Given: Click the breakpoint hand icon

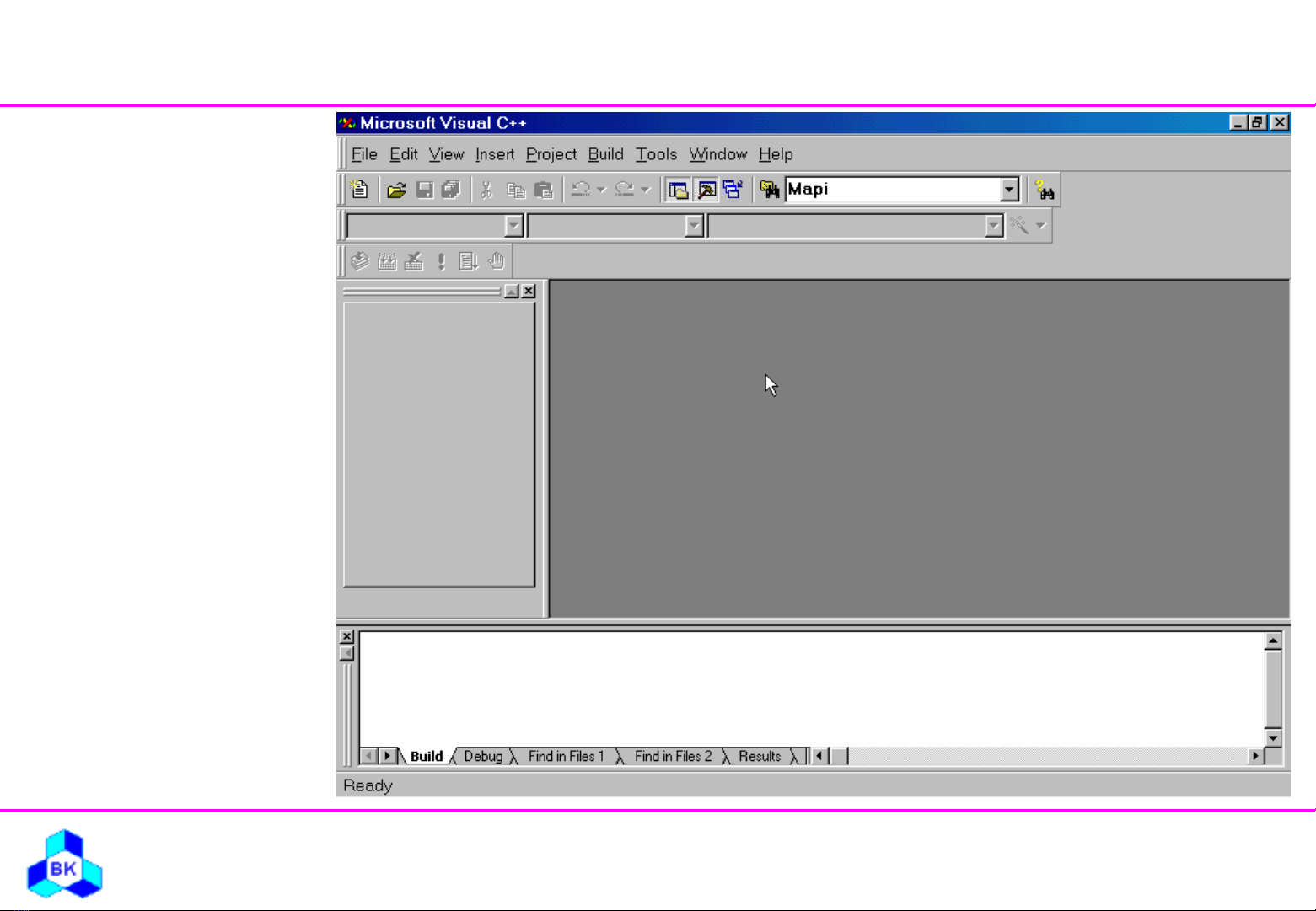Looking at the screenshot, I should pyautogui.click(x=497, y=261).
